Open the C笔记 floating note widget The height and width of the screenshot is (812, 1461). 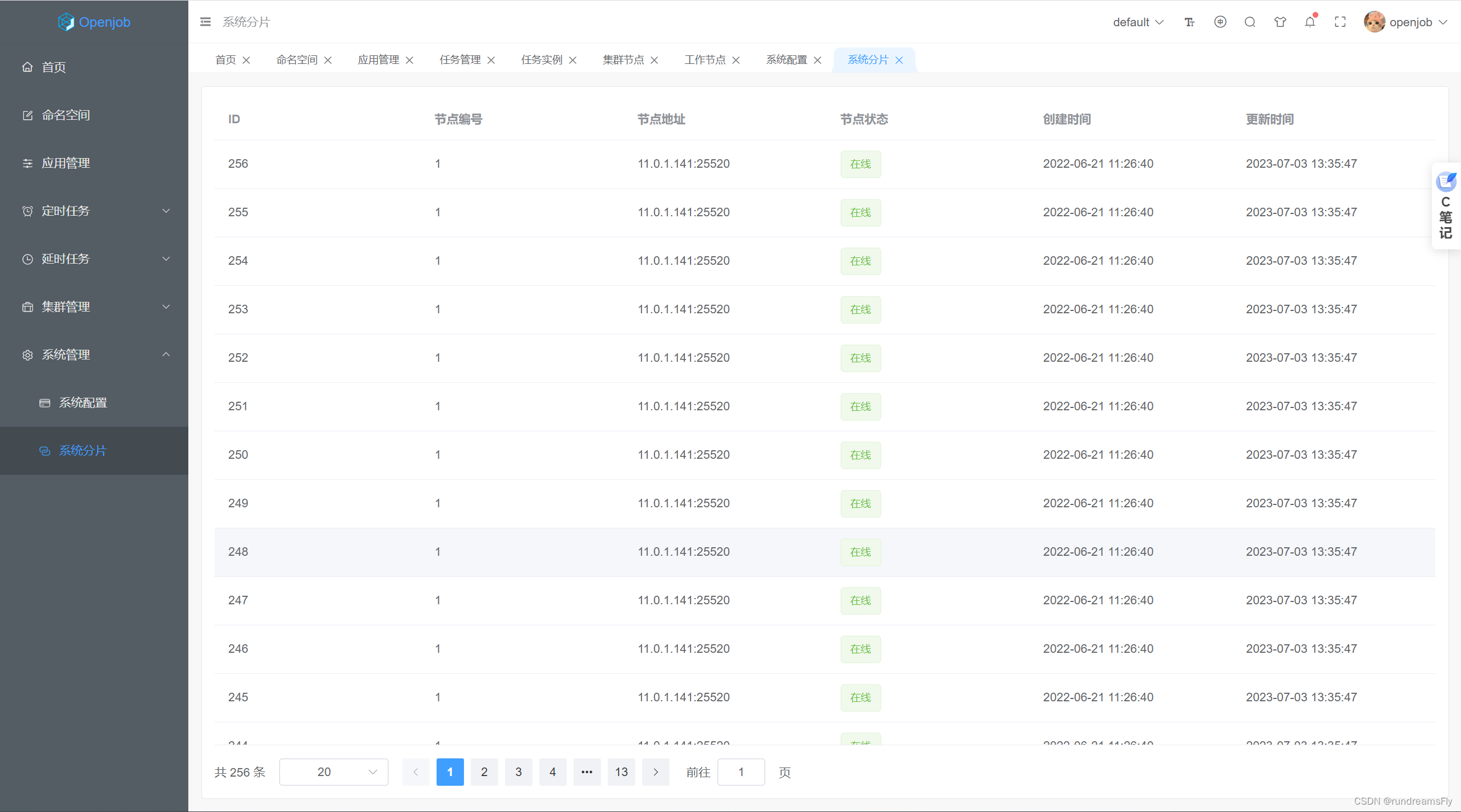[x=1446, y=206]
